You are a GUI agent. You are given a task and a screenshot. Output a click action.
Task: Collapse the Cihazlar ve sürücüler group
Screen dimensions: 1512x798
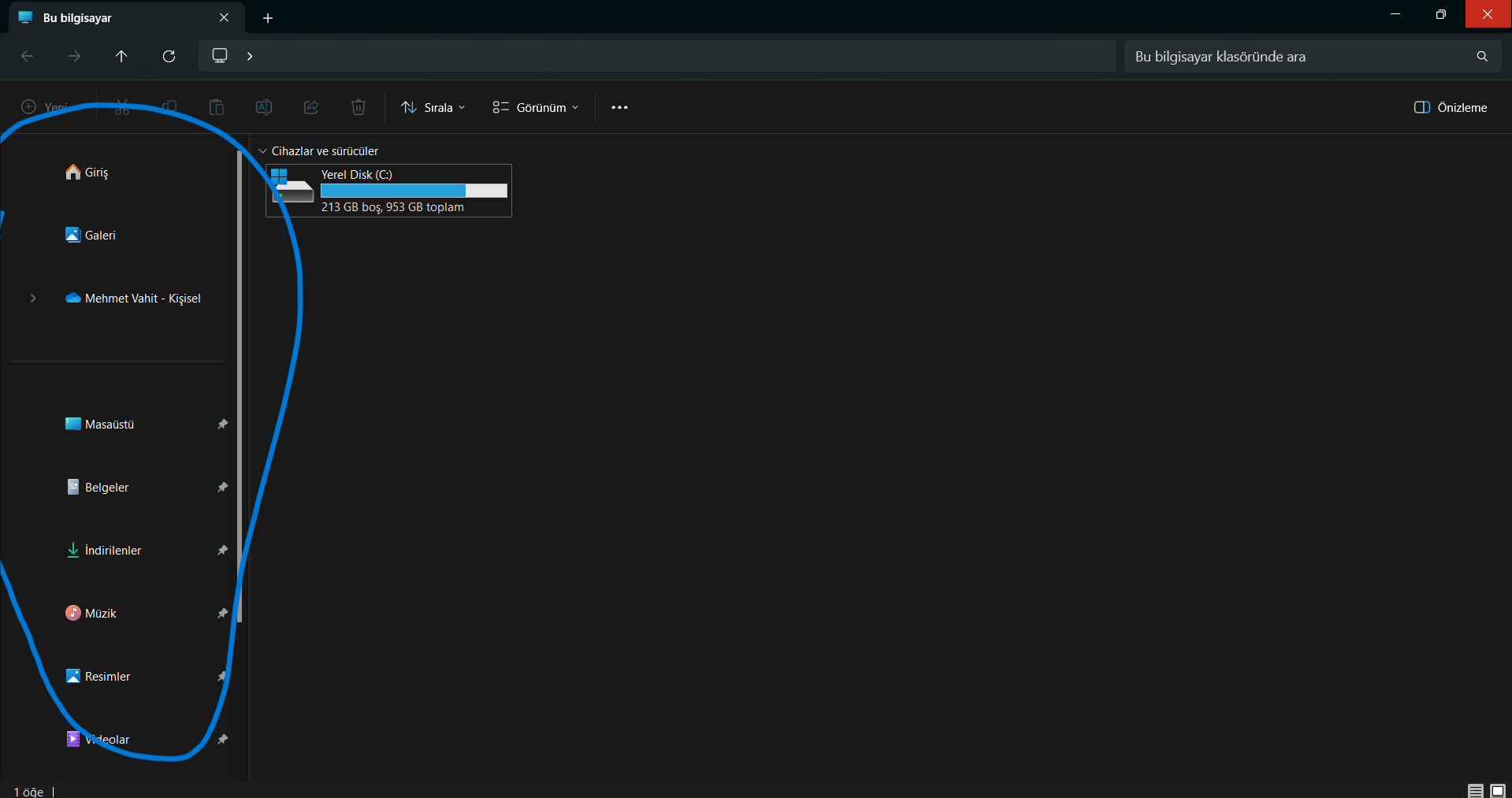pyautogui.click(x=262, y=150)
